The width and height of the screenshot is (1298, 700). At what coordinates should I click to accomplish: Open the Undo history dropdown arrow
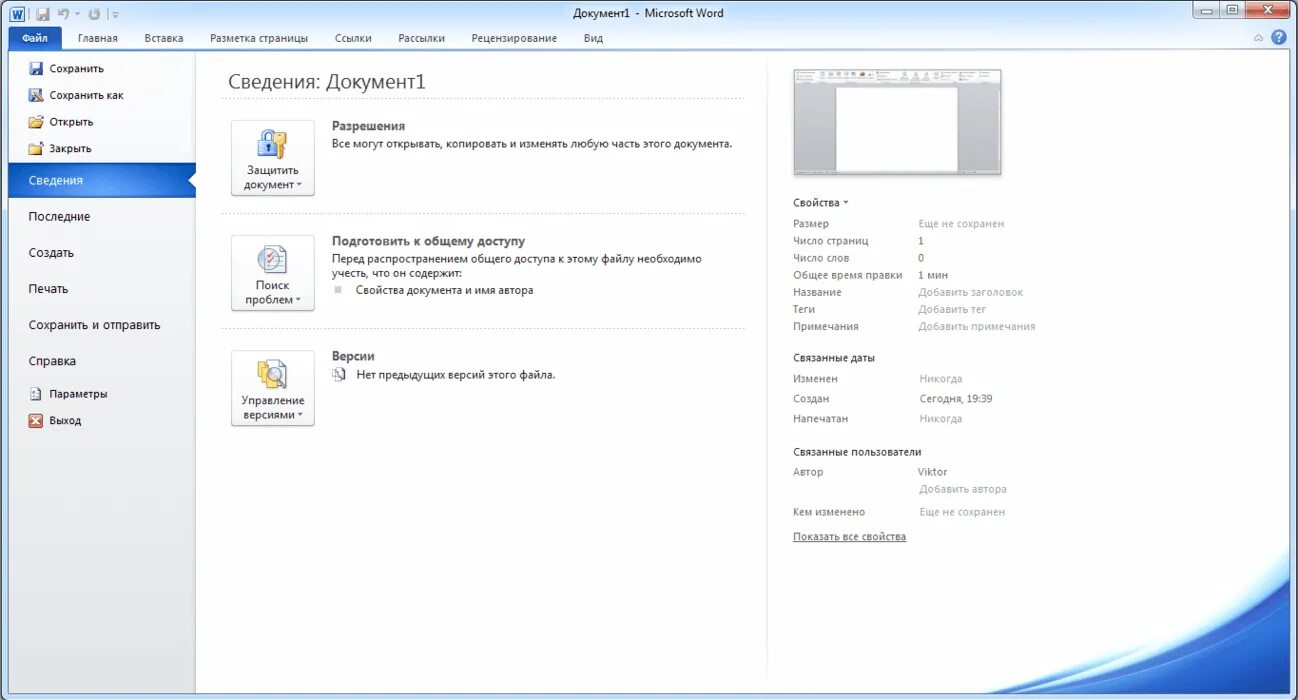pyautogui.click(x=77, y=15)
